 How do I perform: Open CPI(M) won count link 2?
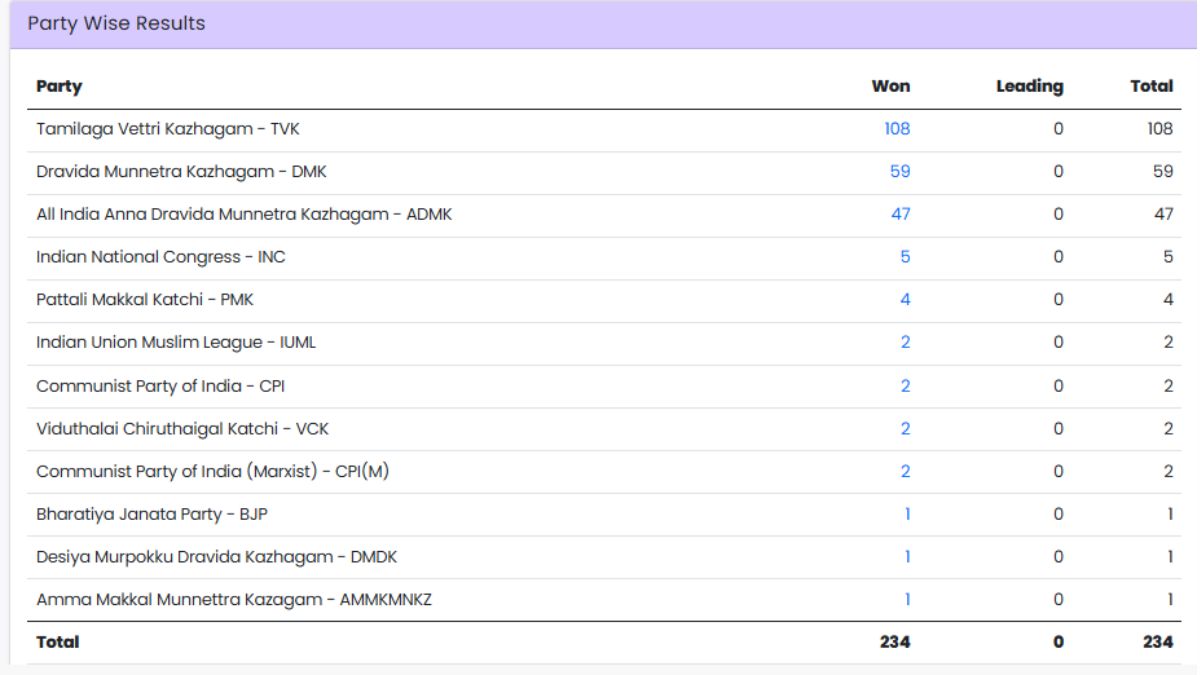click(905, 471)
